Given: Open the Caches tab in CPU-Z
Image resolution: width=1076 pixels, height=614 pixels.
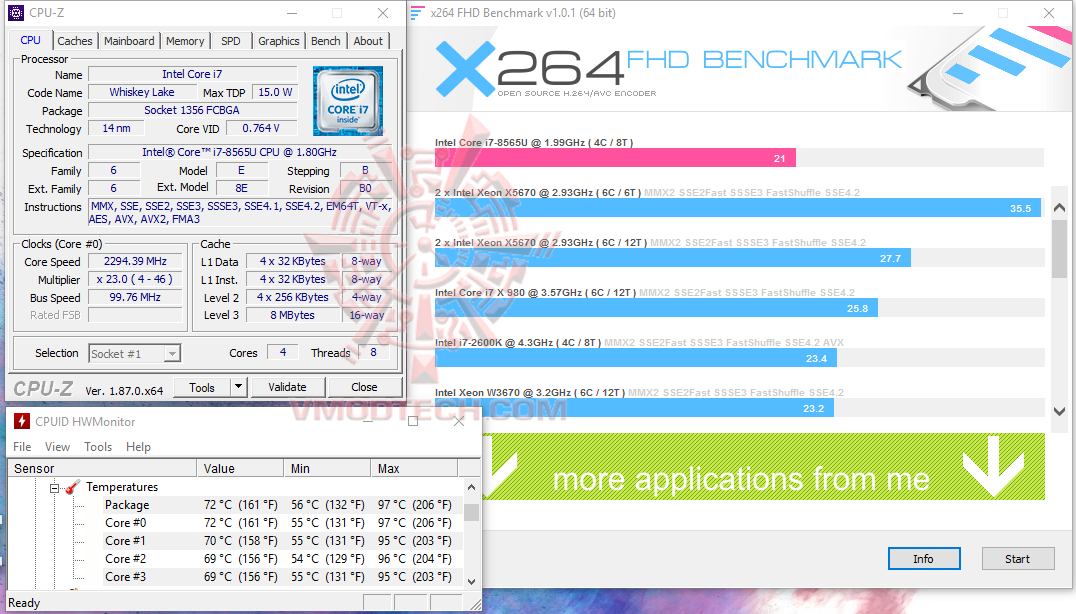Looking at the screenshot, I should pyautogui.click(x=75, y=41).
